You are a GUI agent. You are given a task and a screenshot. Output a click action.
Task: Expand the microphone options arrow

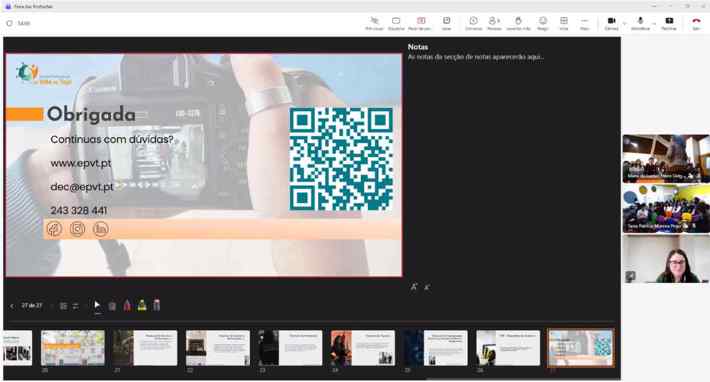click(x=654, y=23)
